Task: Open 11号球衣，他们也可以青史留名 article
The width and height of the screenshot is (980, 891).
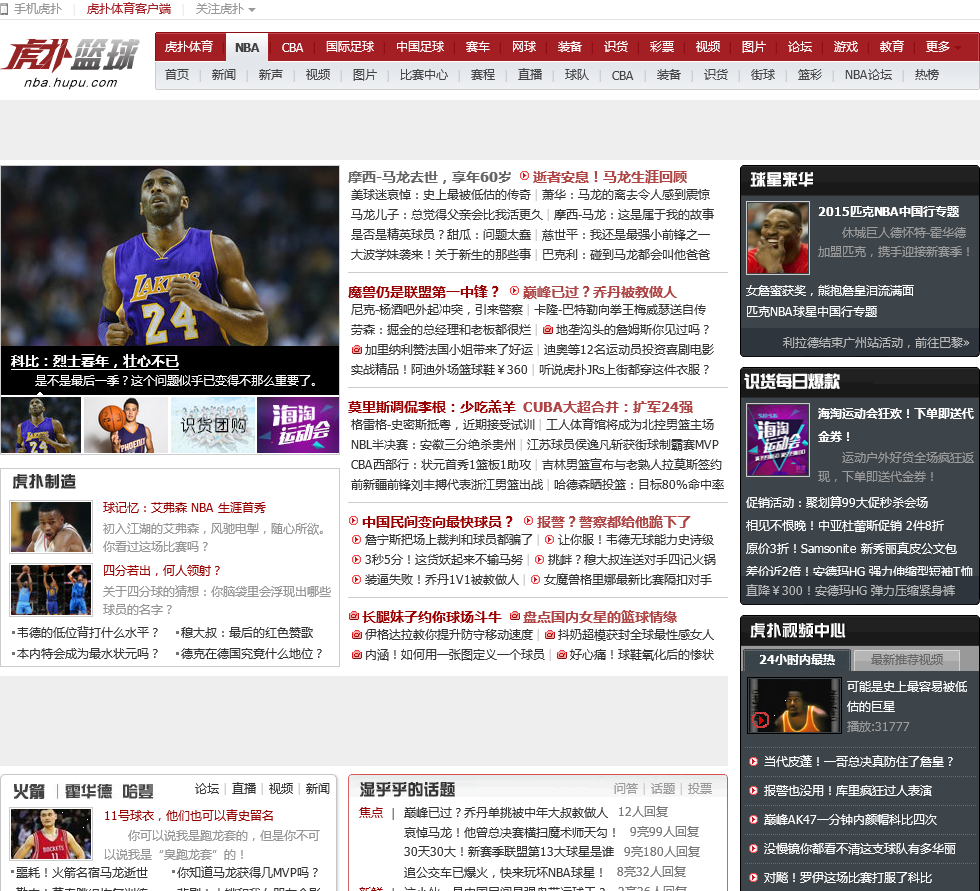Action: point(189,815)
